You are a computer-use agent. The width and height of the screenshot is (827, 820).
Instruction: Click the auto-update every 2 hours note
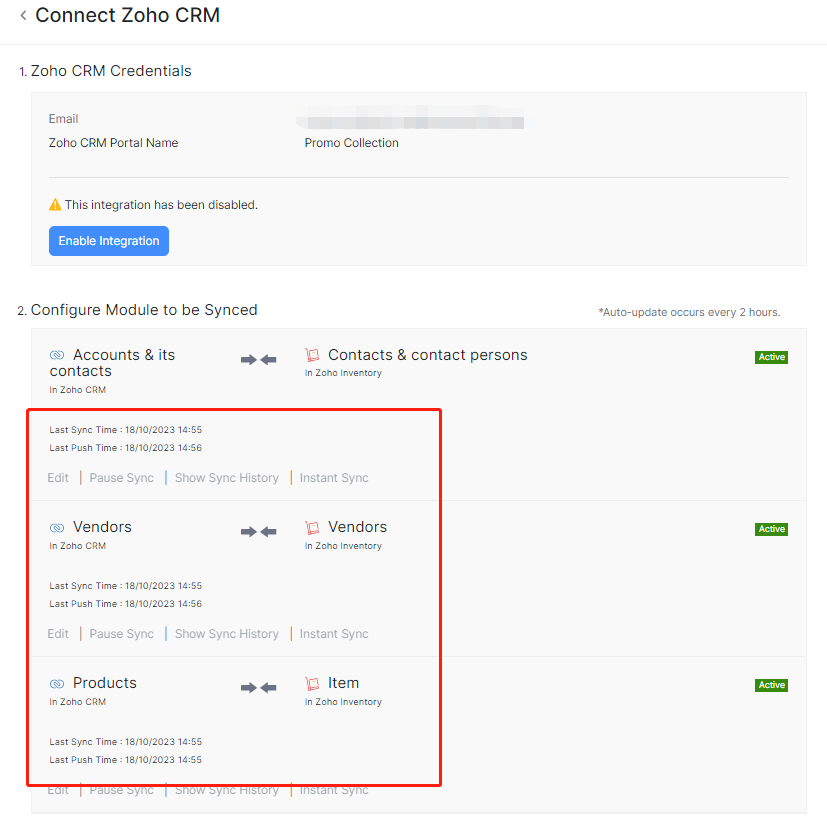[x=689, y=312]
